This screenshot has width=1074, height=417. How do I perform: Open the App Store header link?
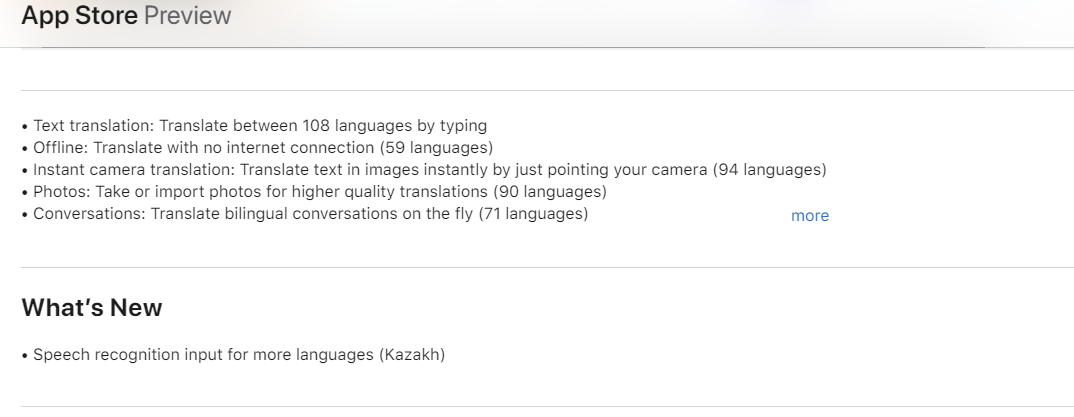(79, 15)
